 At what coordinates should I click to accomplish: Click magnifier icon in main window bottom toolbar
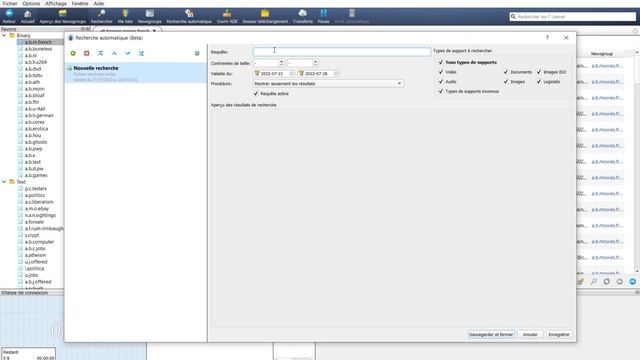tap(593, 282)
